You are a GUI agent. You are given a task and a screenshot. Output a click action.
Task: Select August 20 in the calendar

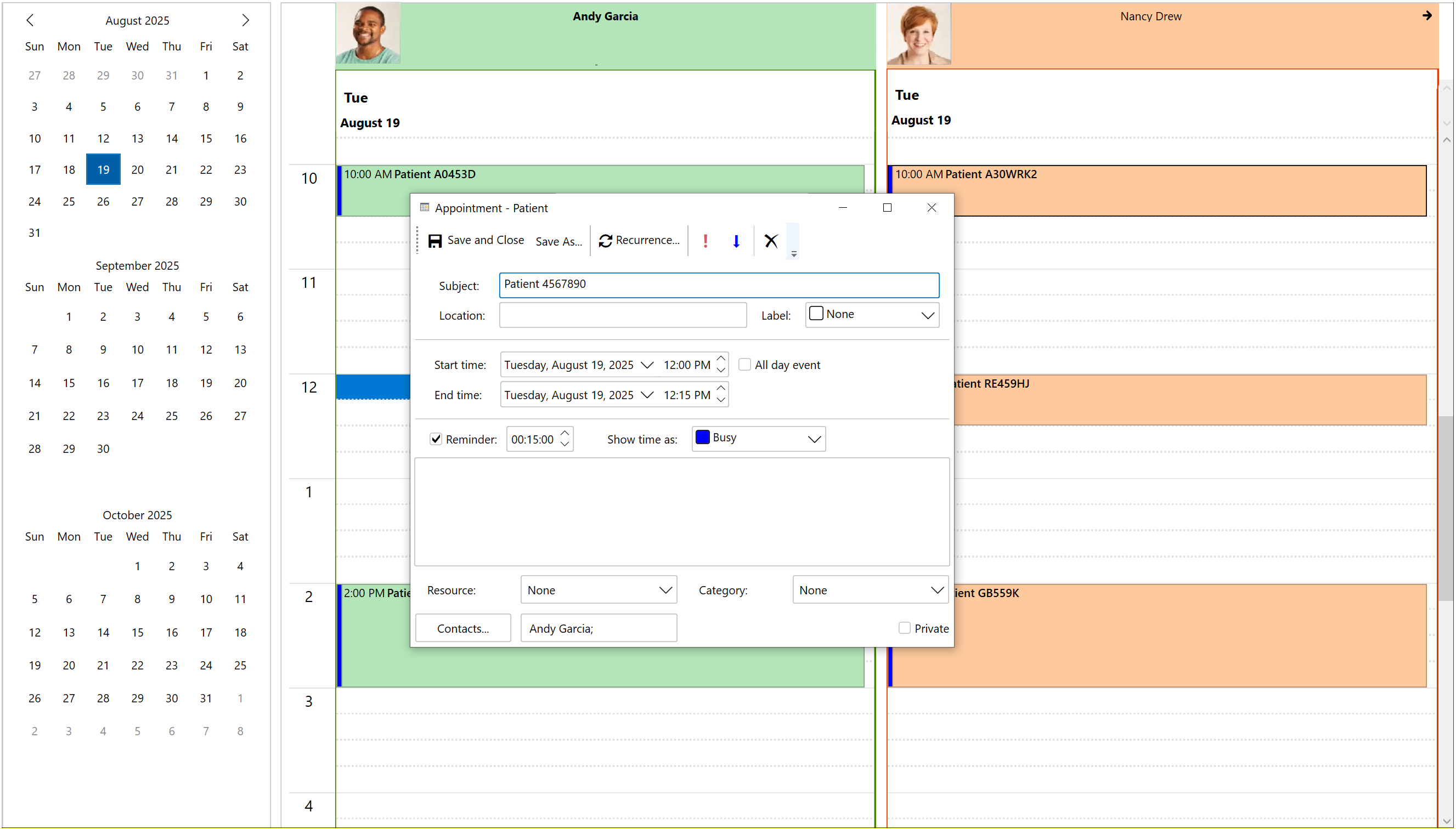point(137,169)
